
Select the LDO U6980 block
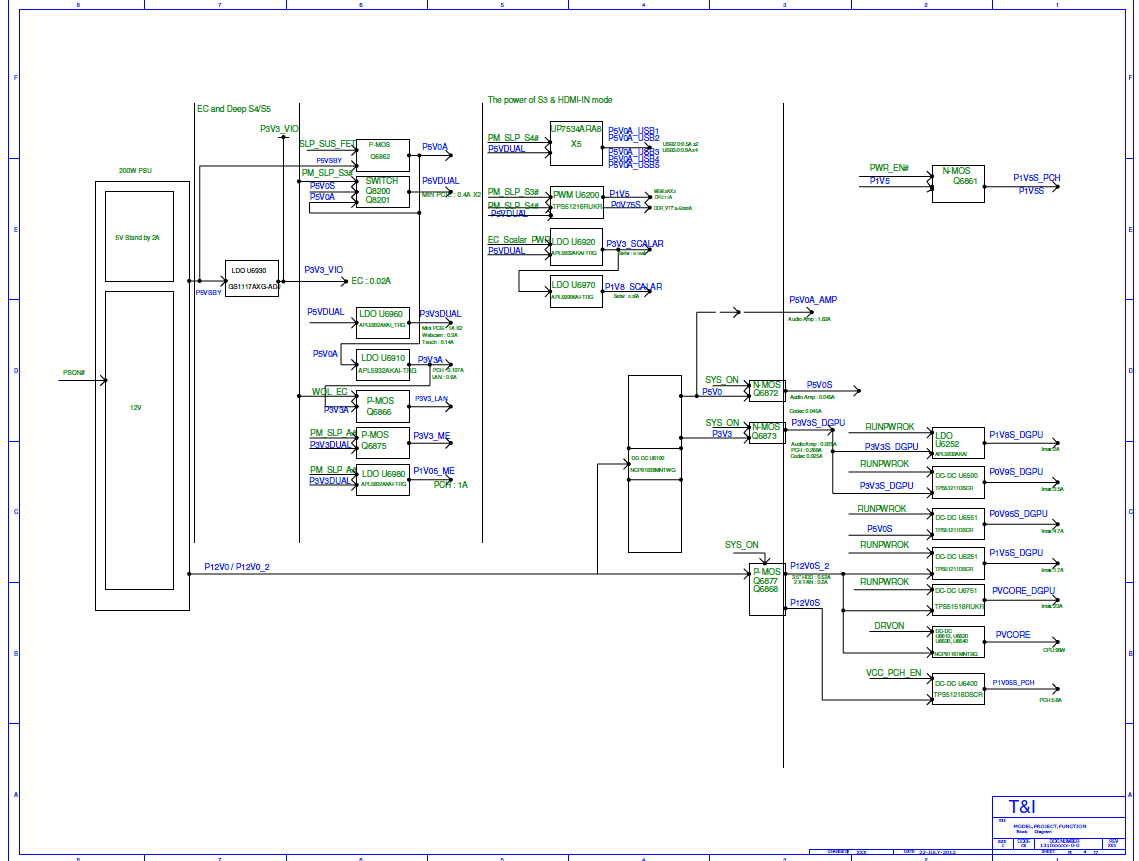click(383, 480)
